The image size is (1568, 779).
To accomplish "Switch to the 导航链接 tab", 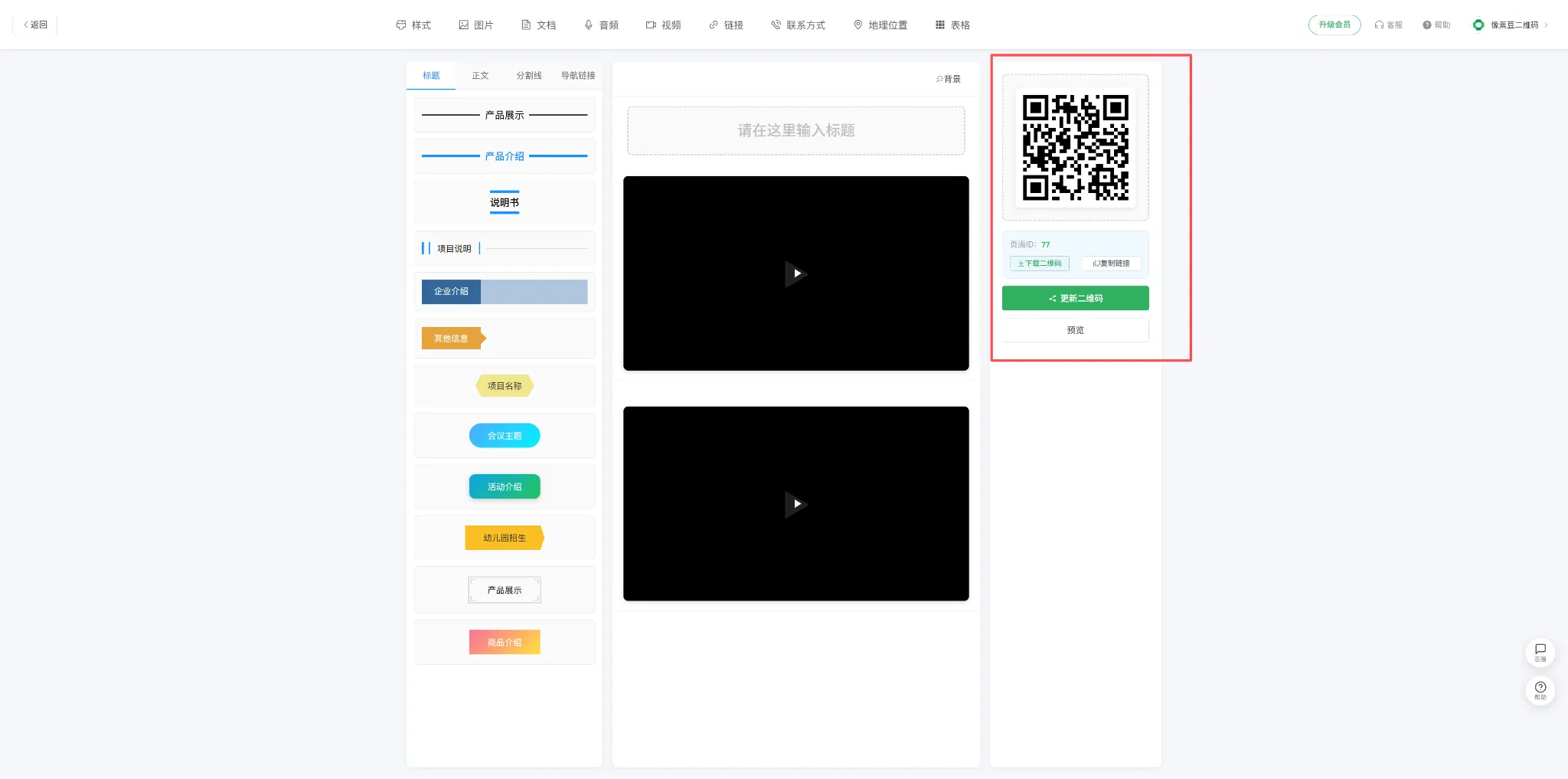I will [578, 76].
